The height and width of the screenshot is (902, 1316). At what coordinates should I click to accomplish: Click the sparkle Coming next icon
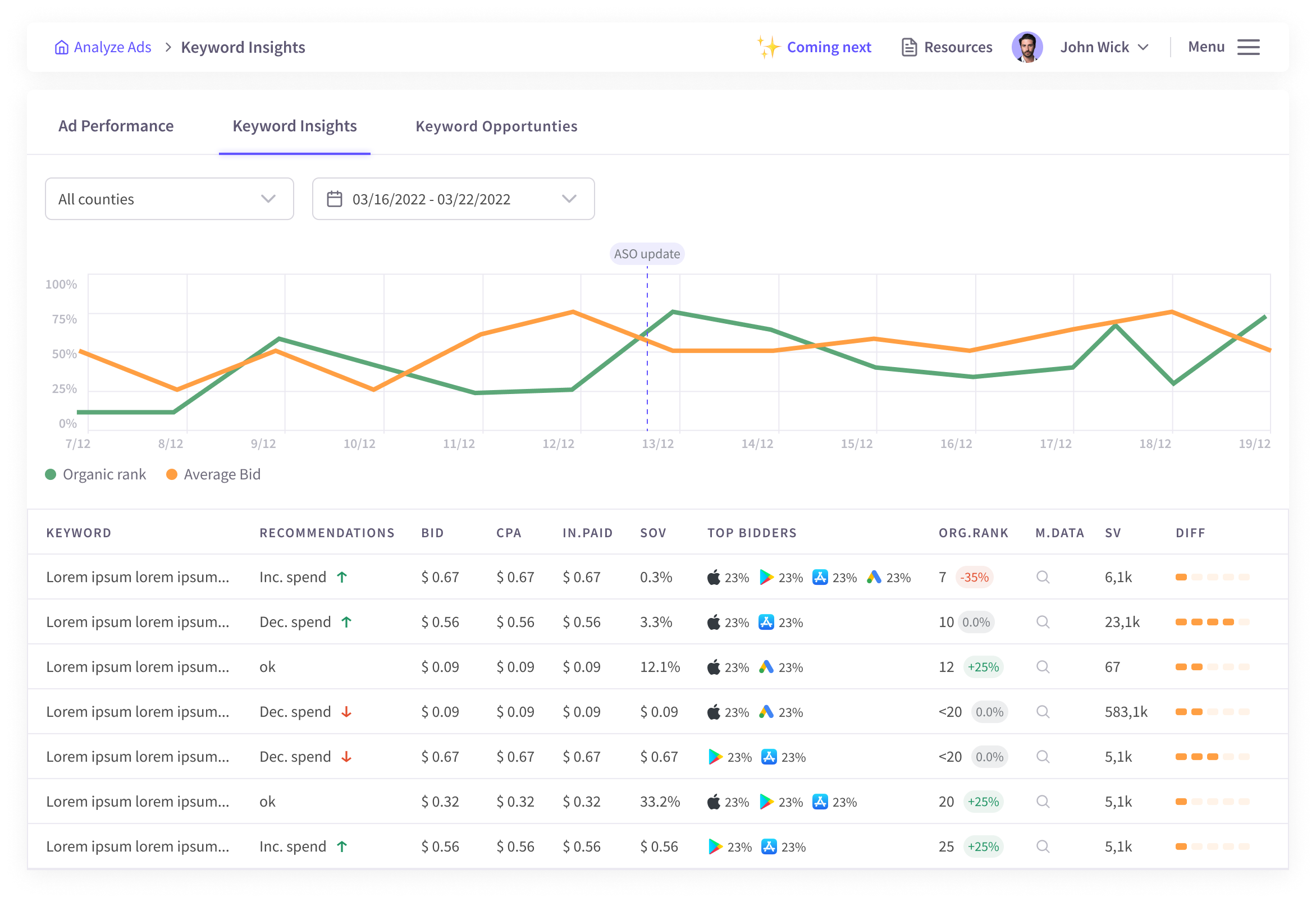769,47
